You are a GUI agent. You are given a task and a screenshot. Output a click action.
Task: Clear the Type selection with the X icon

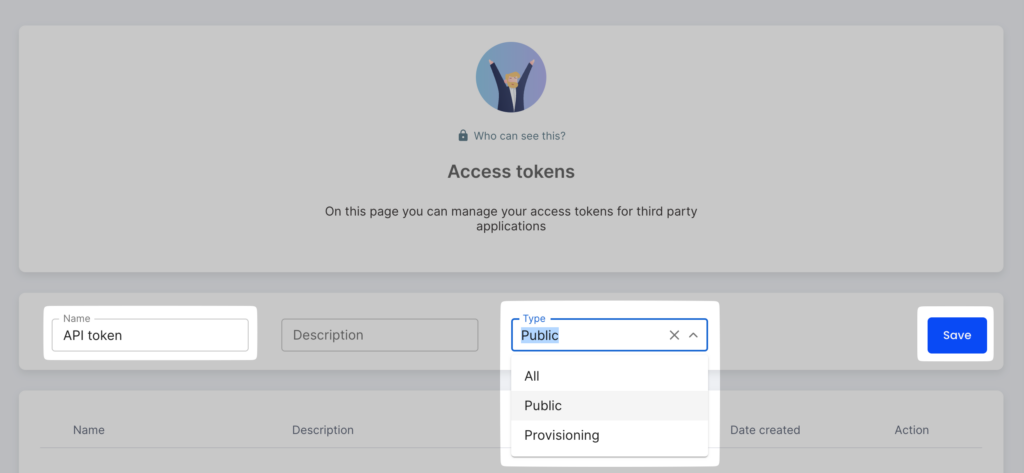674,335
